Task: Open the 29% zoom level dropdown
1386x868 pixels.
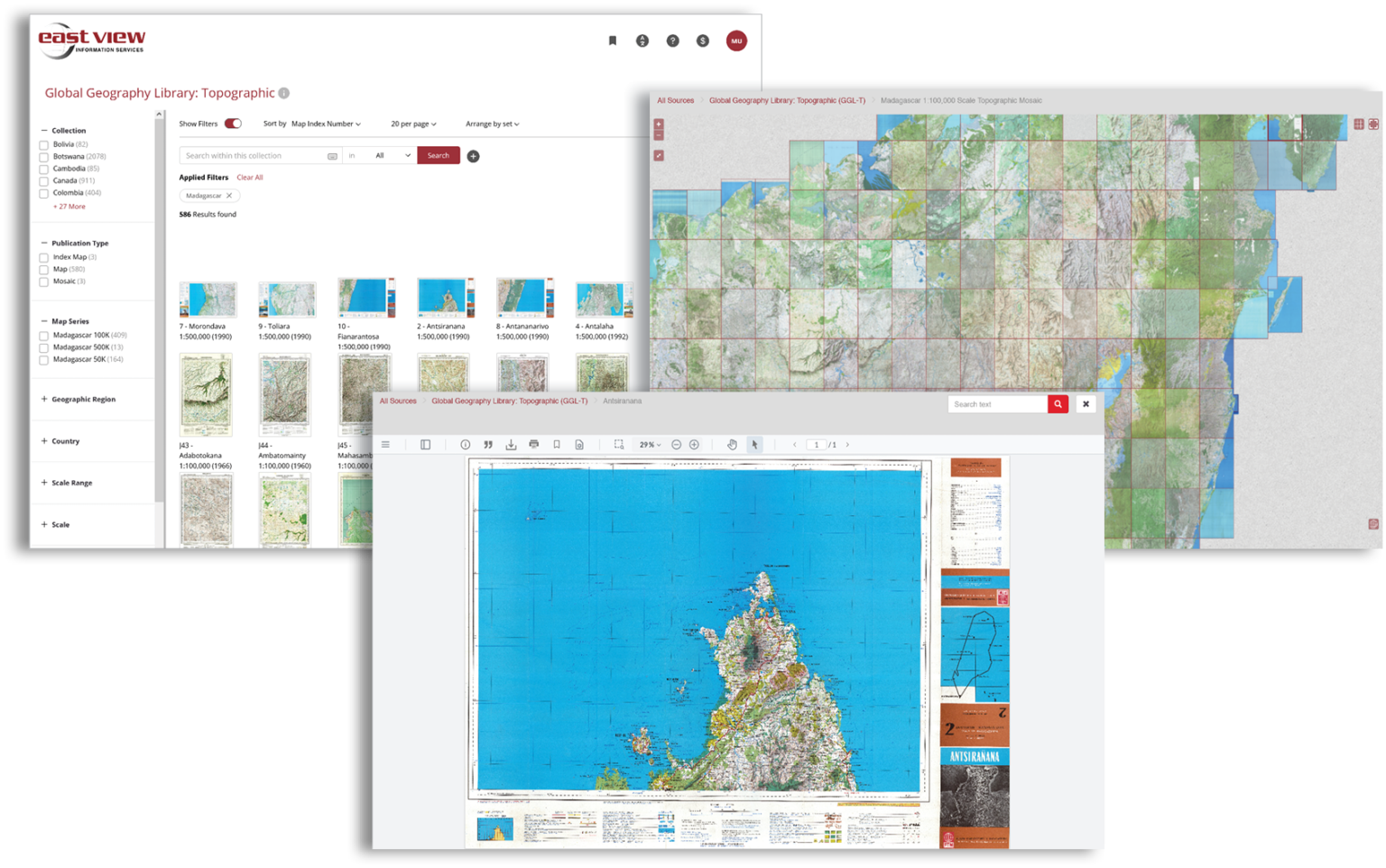Action: [647, 444]
